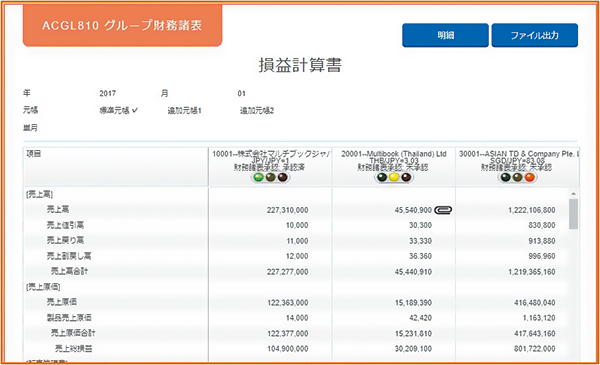The width and height of the screenshot is (600, 365).
Task: Click the cell value 416,480,040
Action: (535, 303)
